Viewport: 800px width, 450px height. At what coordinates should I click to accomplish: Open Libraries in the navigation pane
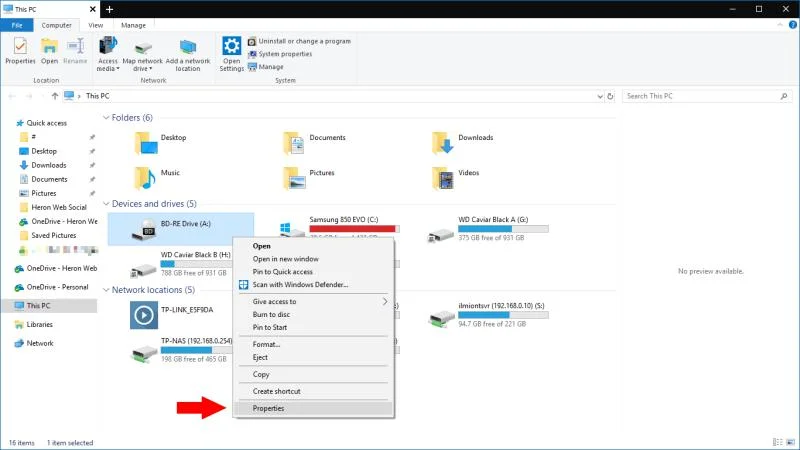[x=39, y=324]
